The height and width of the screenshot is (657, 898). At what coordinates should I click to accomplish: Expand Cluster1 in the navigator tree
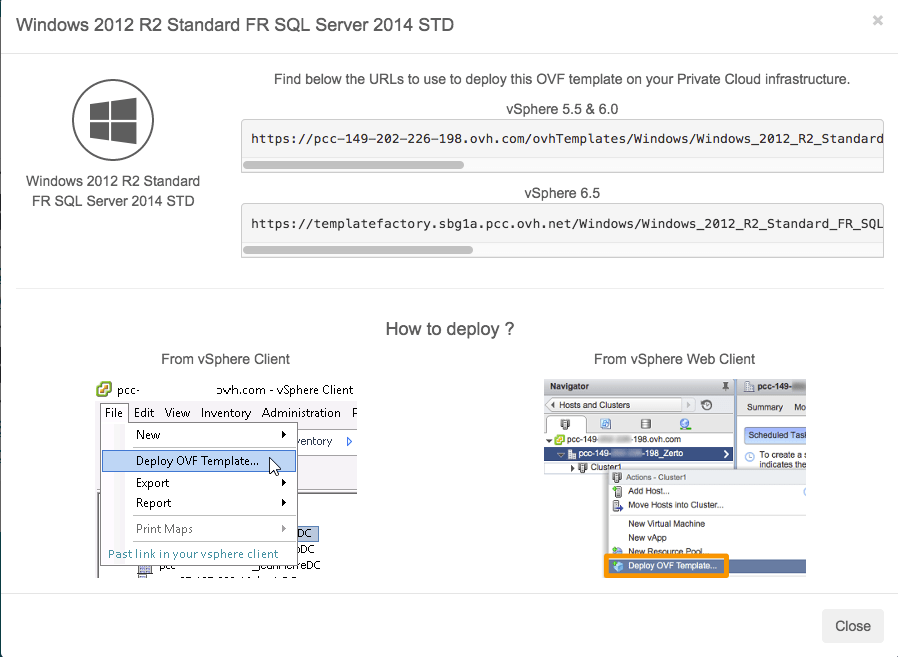pyautogui.click(x=573, y=466)
